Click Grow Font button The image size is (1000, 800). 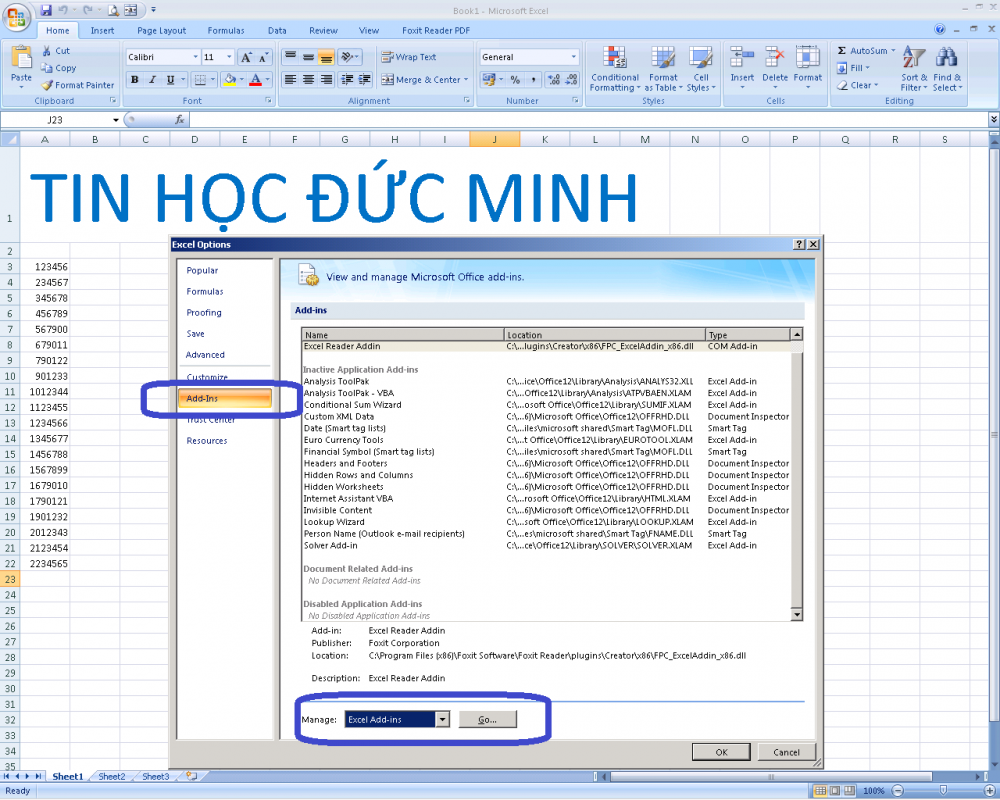click(x=246, y=57)
